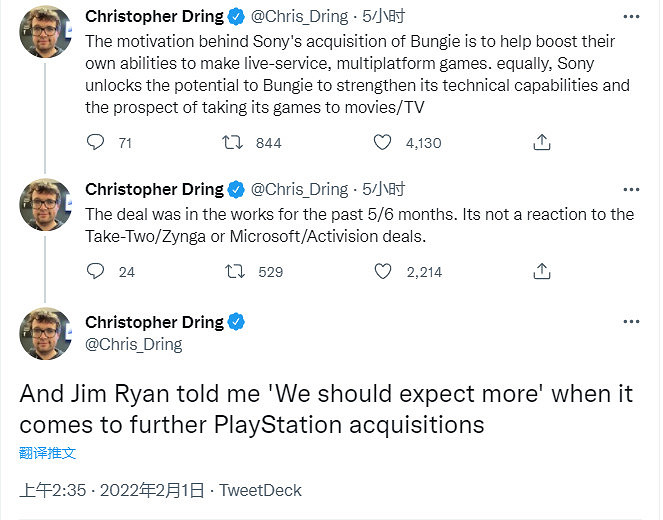
Task: Open more options on the Jim Ryan tweet
Action: pyautogui.click(x=631, y=322)
